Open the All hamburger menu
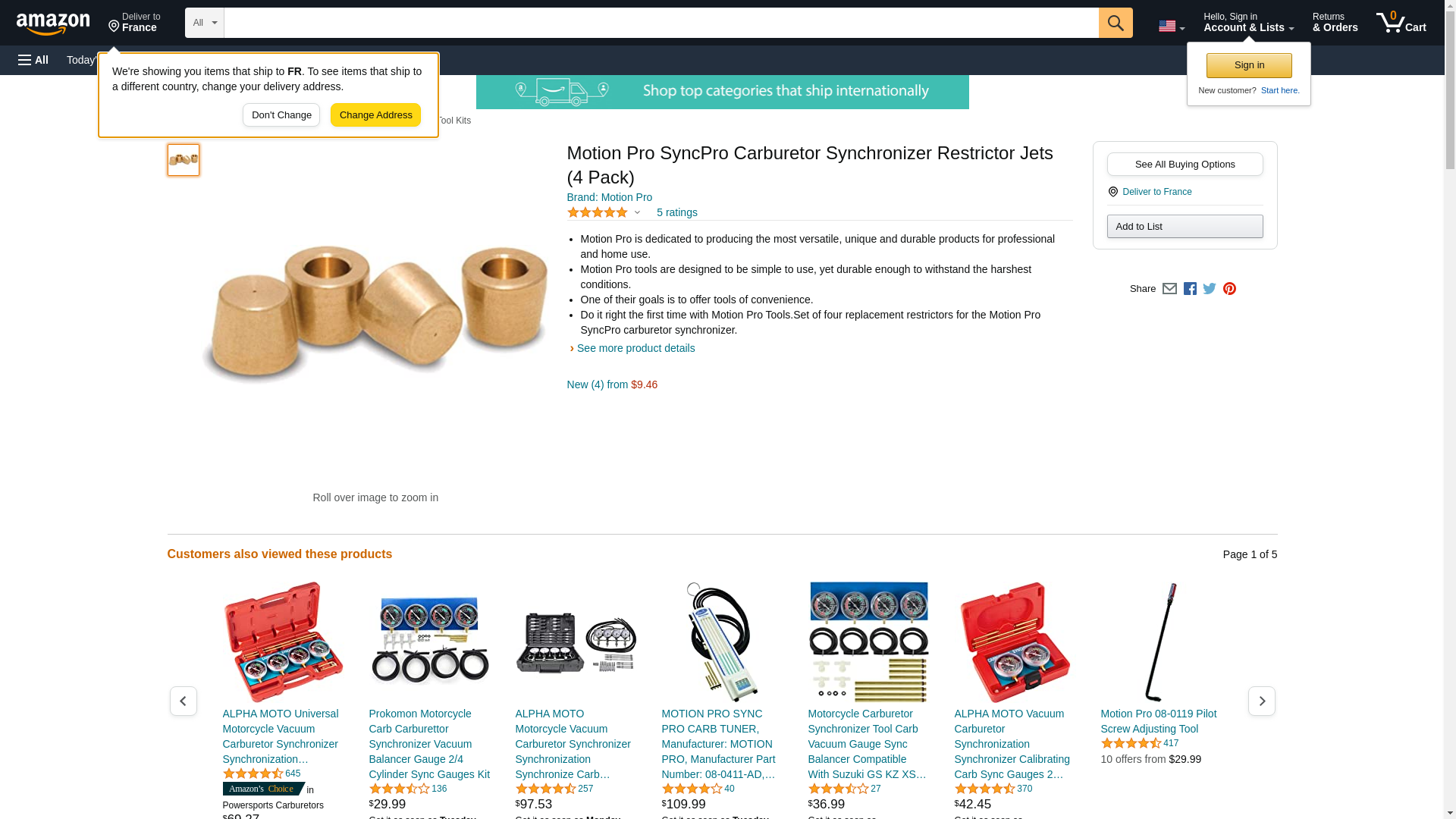1456x819 pixels. click(x=33, y=60)
